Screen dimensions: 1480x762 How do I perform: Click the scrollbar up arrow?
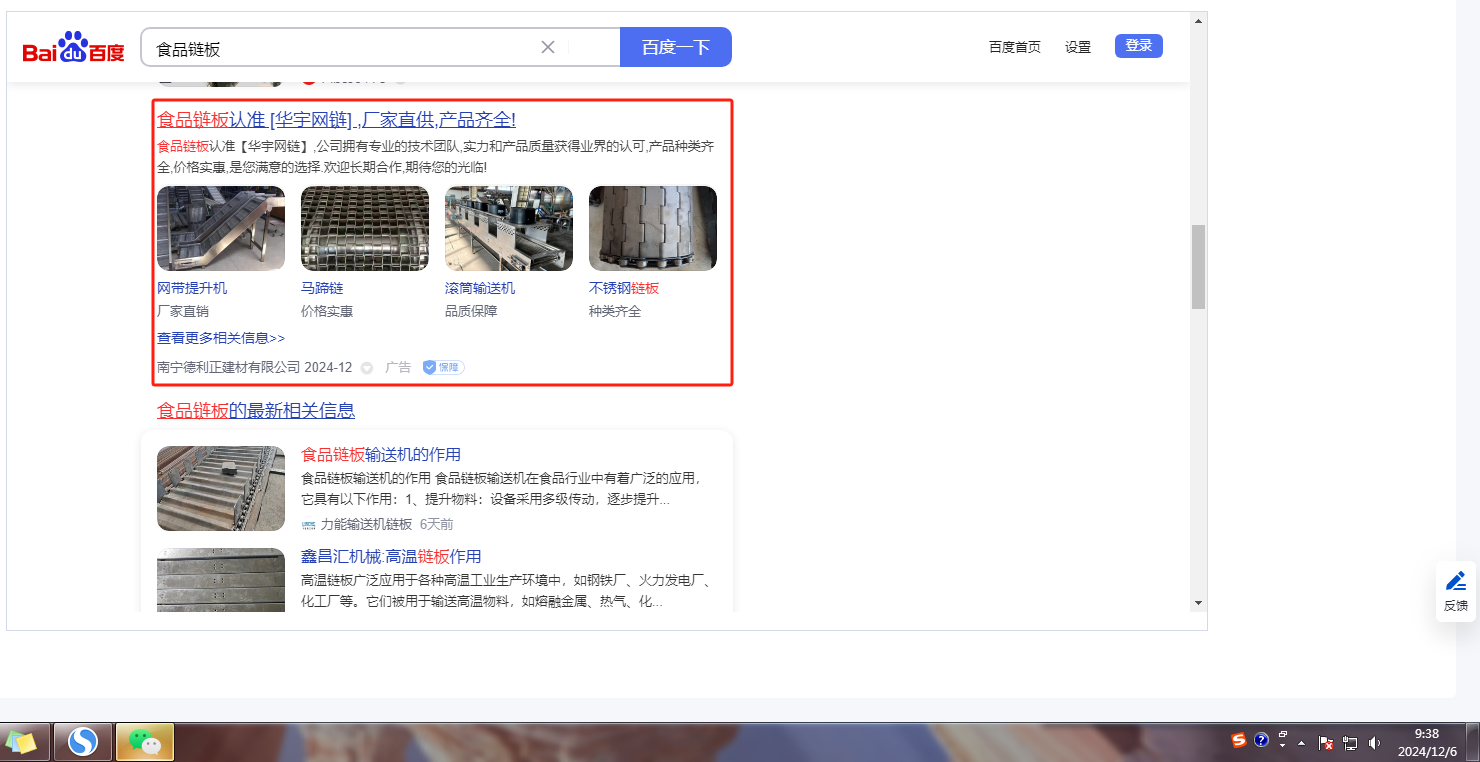pyautogui.click(x=1198, y=21)
